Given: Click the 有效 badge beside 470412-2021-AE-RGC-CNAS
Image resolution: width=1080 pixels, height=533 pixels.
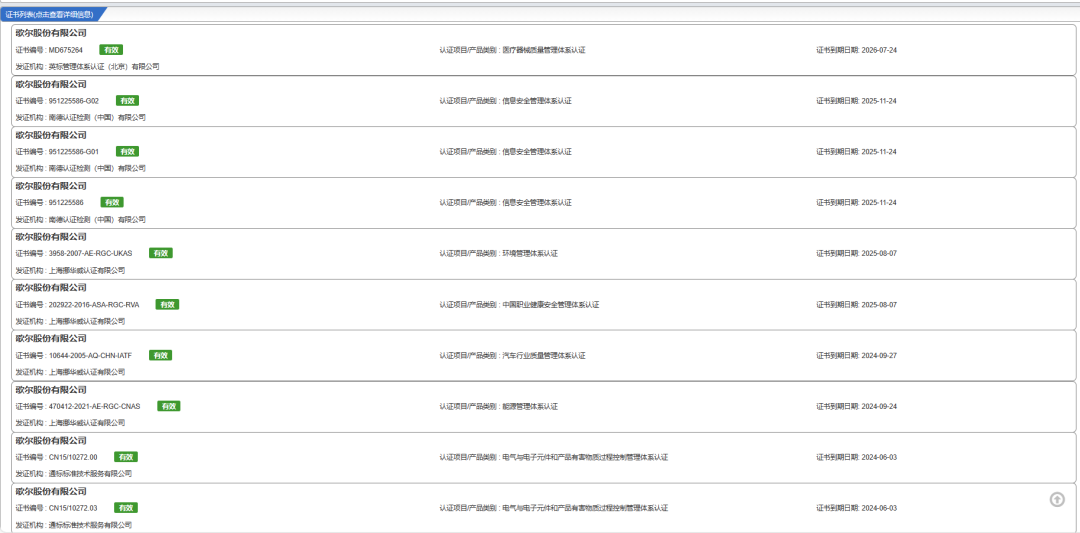Looking at the screenshot, I should [169, 406].
